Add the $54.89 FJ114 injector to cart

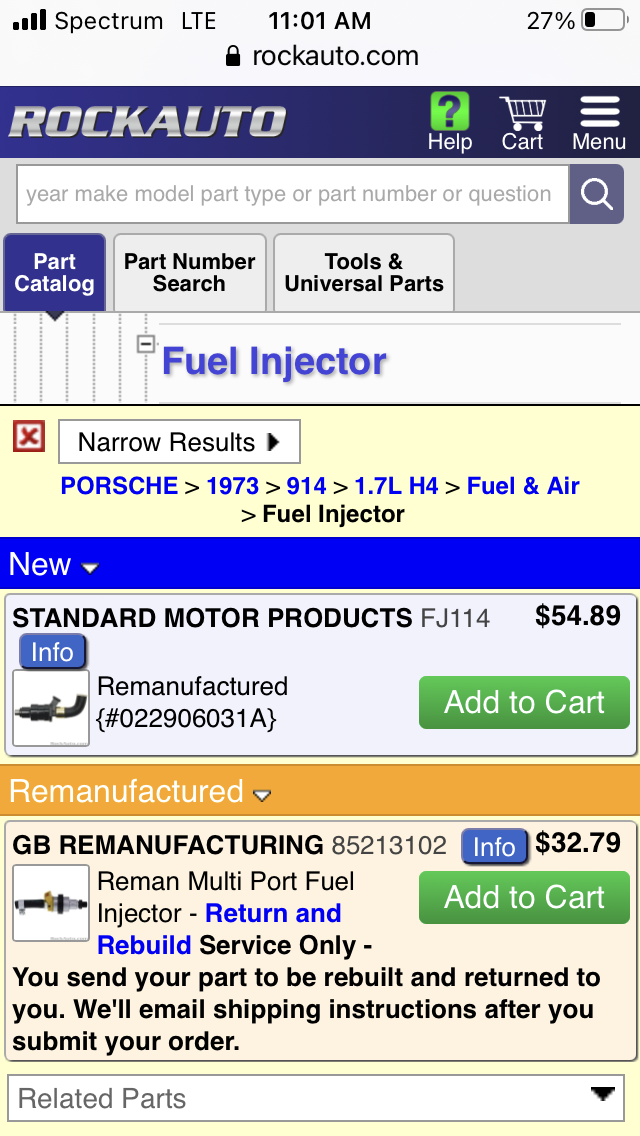[x=524, y=702]
